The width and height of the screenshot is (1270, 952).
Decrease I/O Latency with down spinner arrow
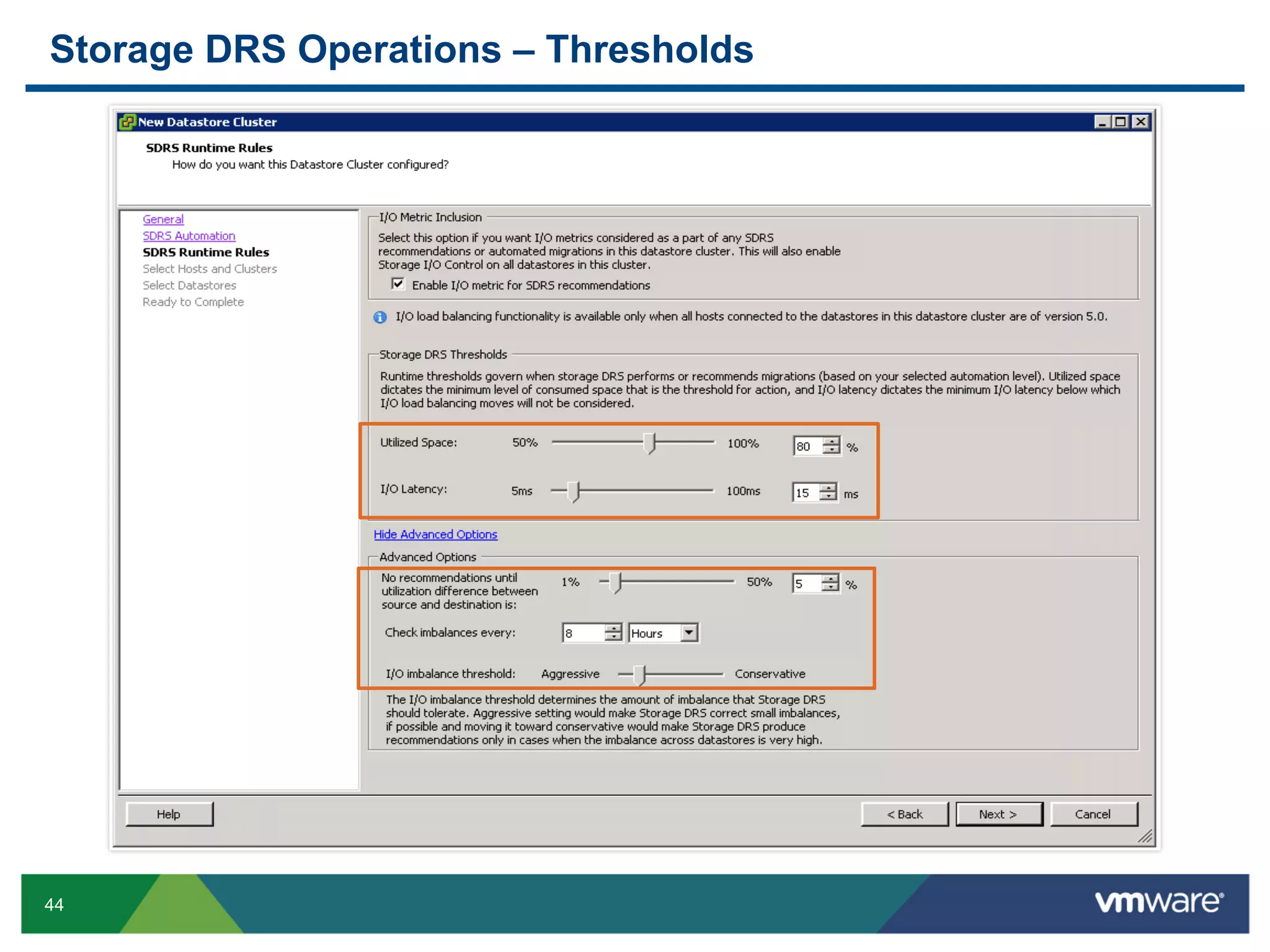tap(828, 496)
